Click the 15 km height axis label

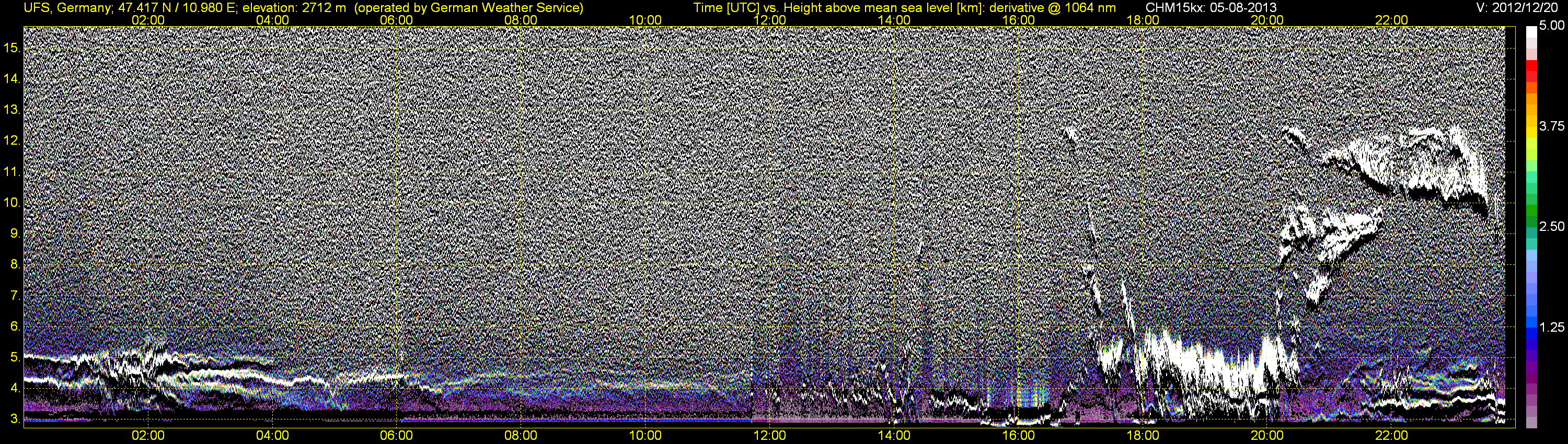click(12, 48)
